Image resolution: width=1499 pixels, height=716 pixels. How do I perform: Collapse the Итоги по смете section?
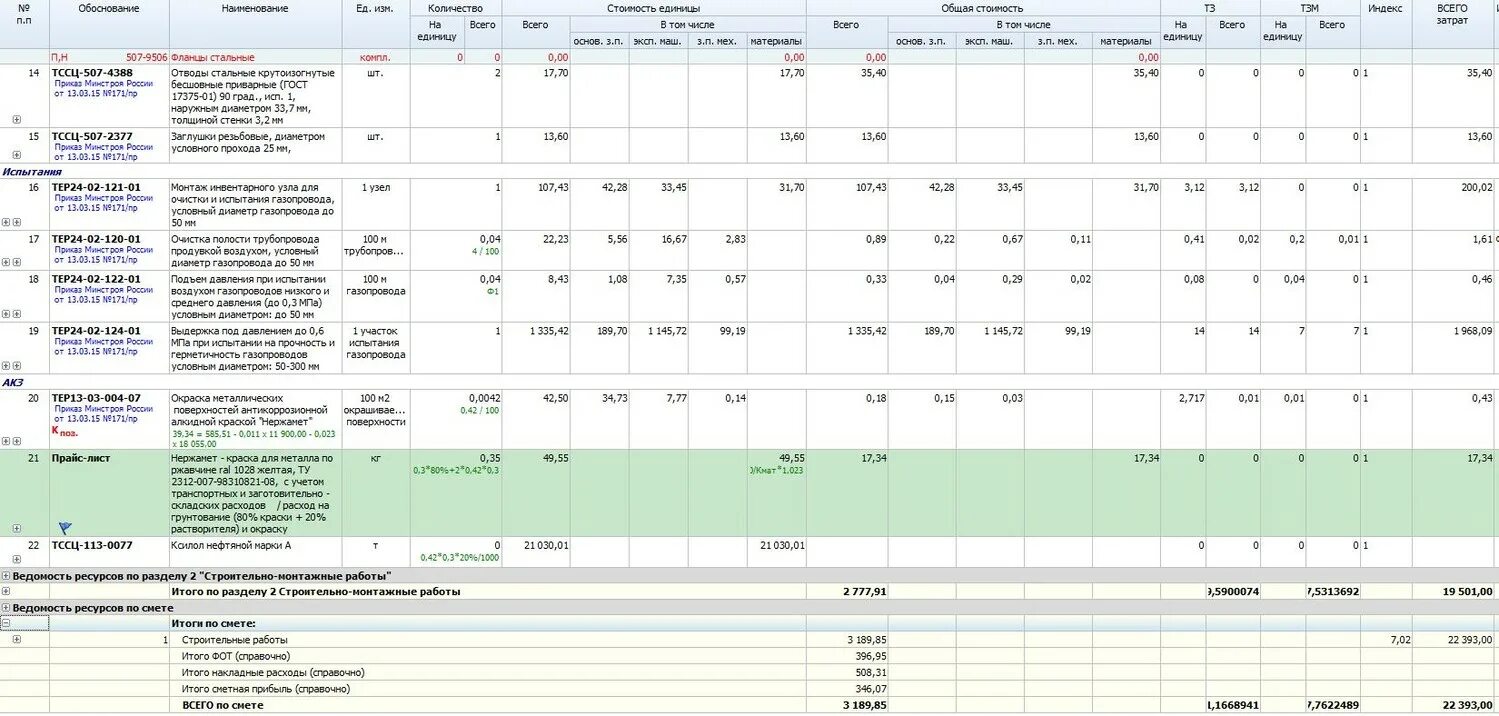point(6,623)
